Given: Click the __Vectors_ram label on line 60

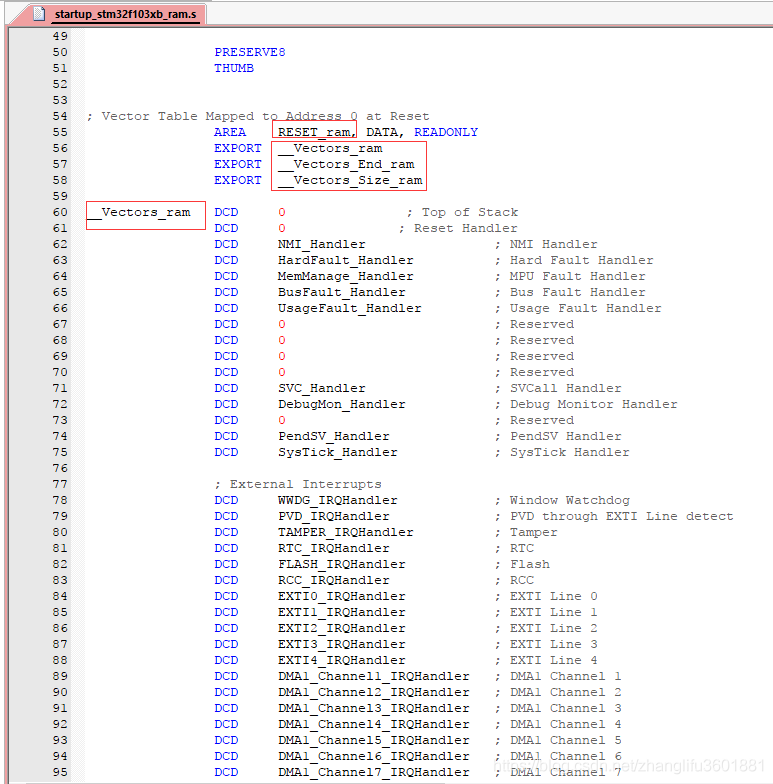Looking at the screenshot, I should [138, 212].
